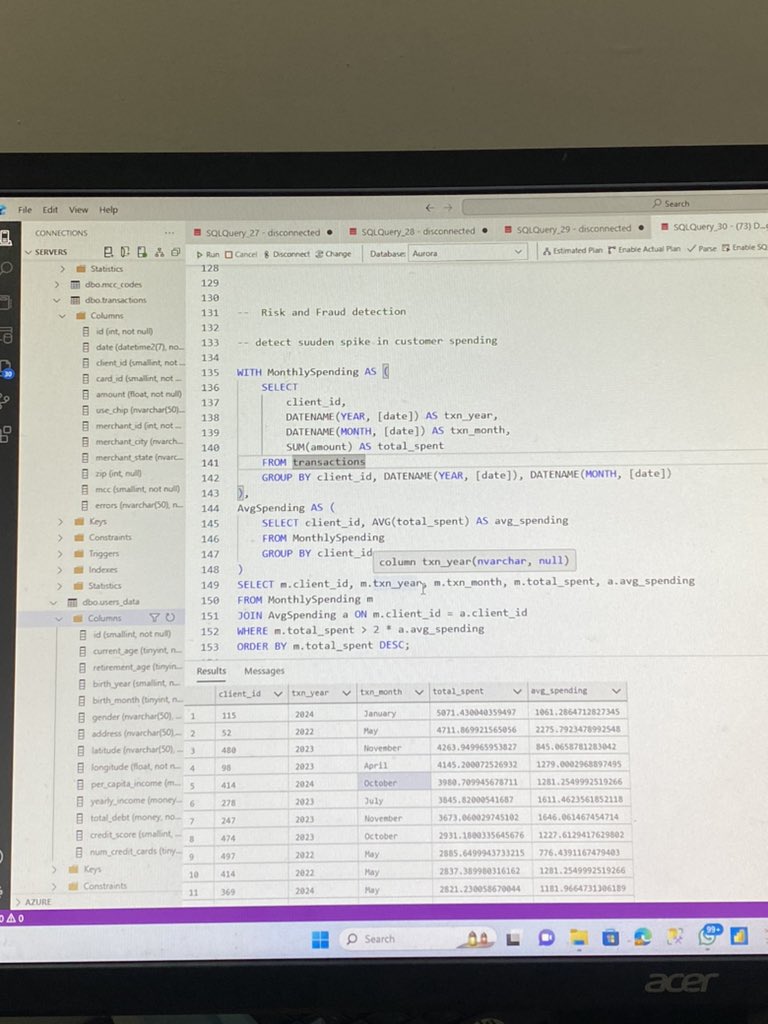This screenshot has height=1024, width=768.
Task: Open the View menu
Action: coord(78,210)
